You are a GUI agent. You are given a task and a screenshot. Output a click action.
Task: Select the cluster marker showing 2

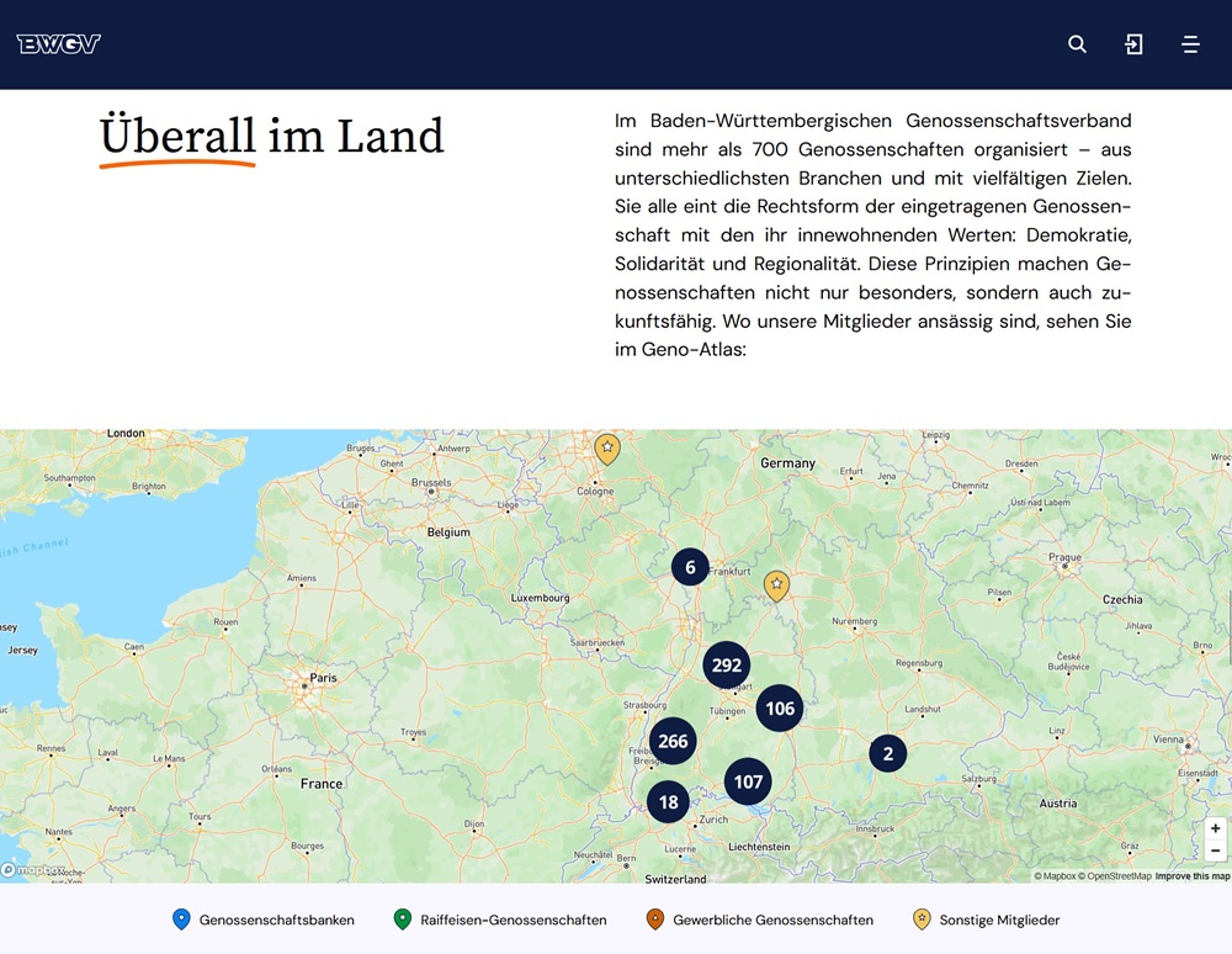click(888, 753)
